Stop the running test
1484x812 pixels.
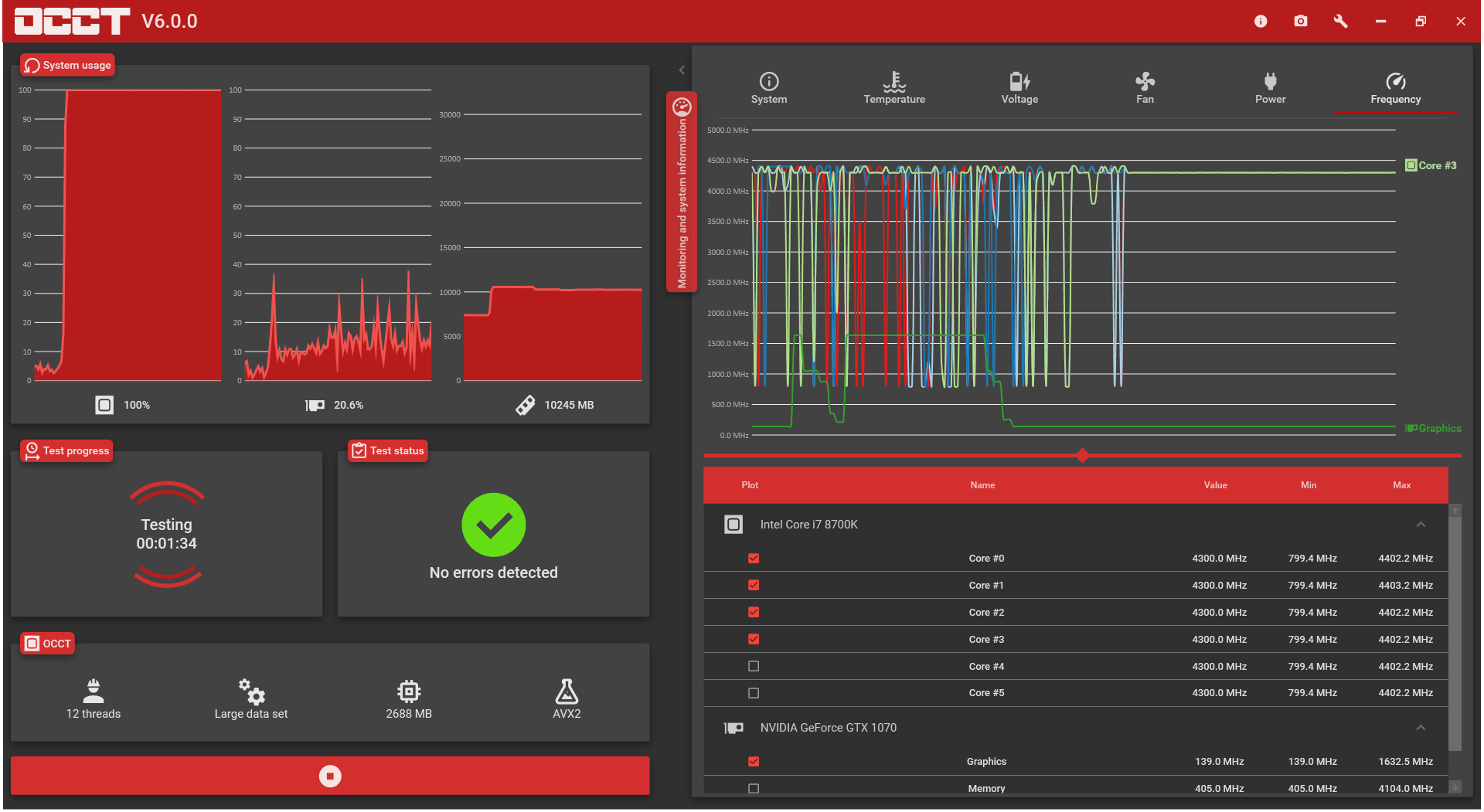click(330, 776)
